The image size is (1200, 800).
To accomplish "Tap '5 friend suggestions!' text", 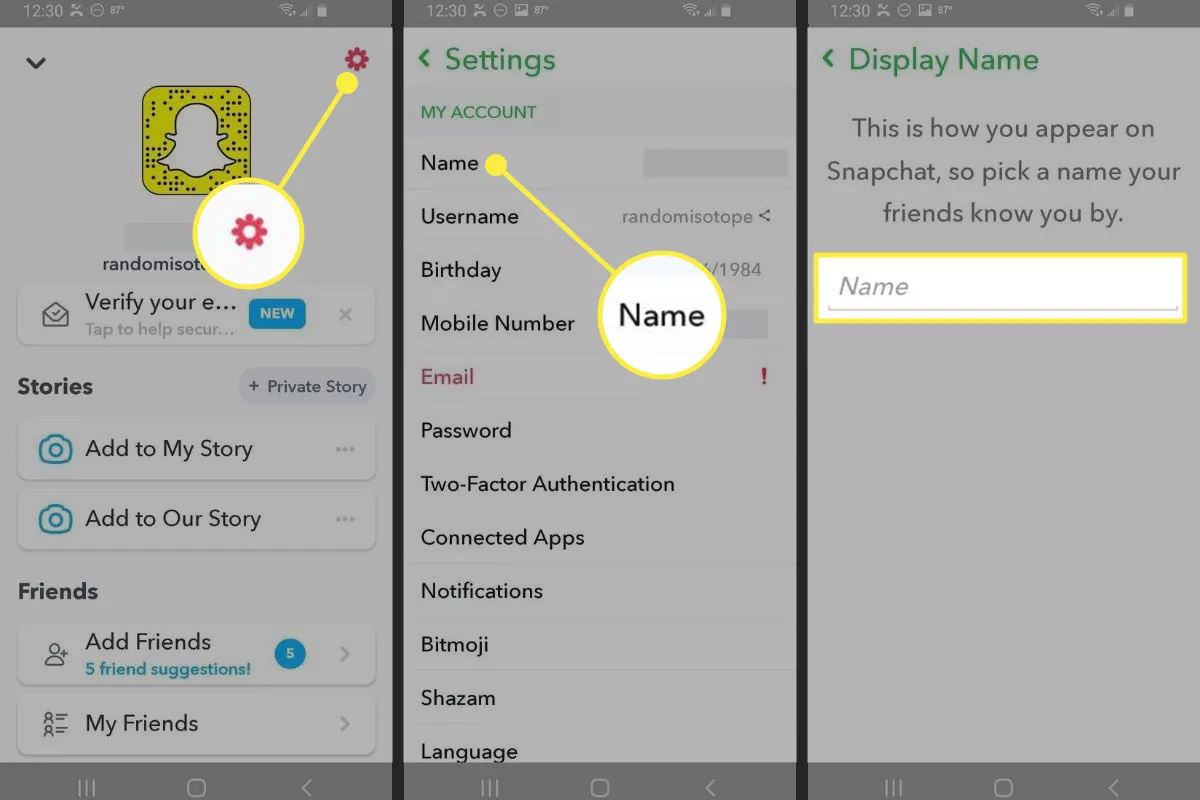I will click(x=168, y=669).
